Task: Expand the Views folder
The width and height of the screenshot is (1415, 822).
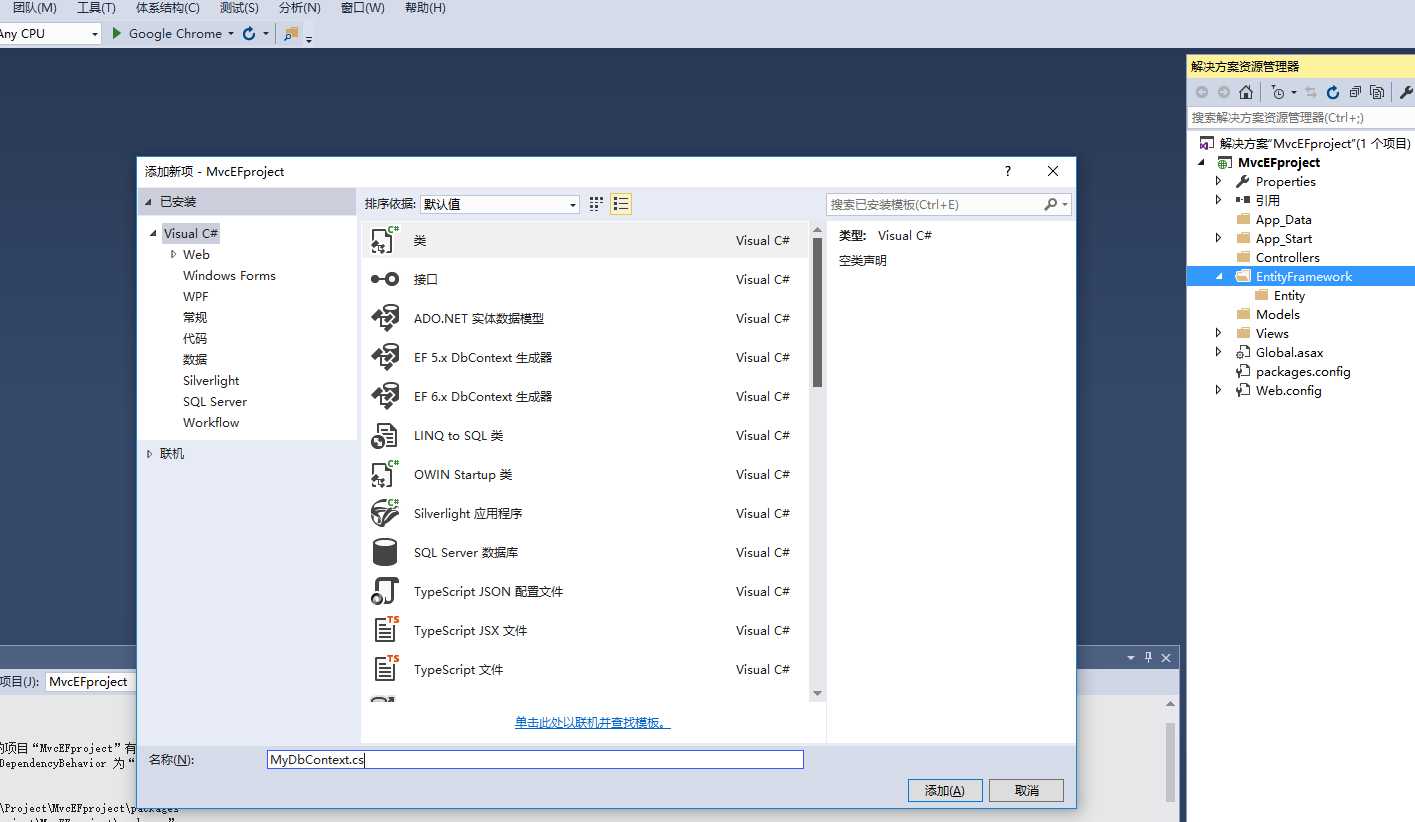Action: 1218,333
